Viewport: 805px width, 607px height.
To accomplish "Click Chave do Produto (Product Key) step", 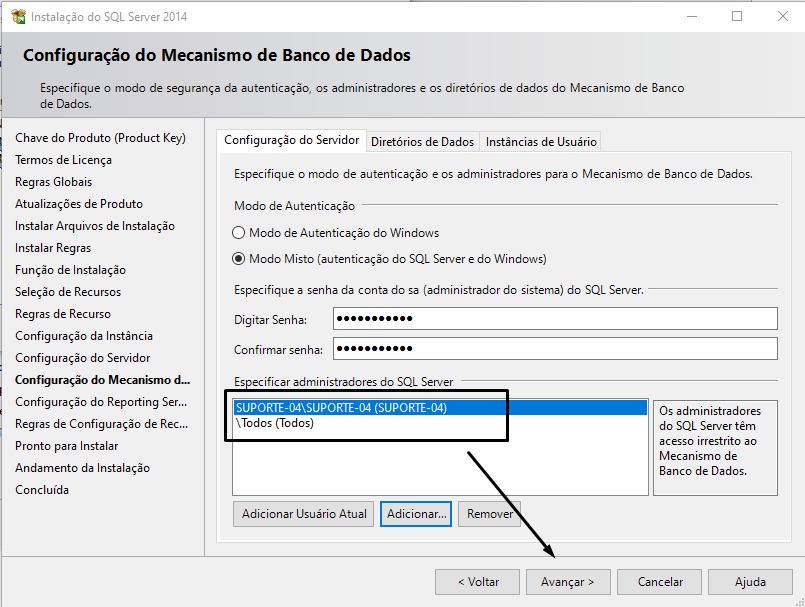I will coord(100,138).
